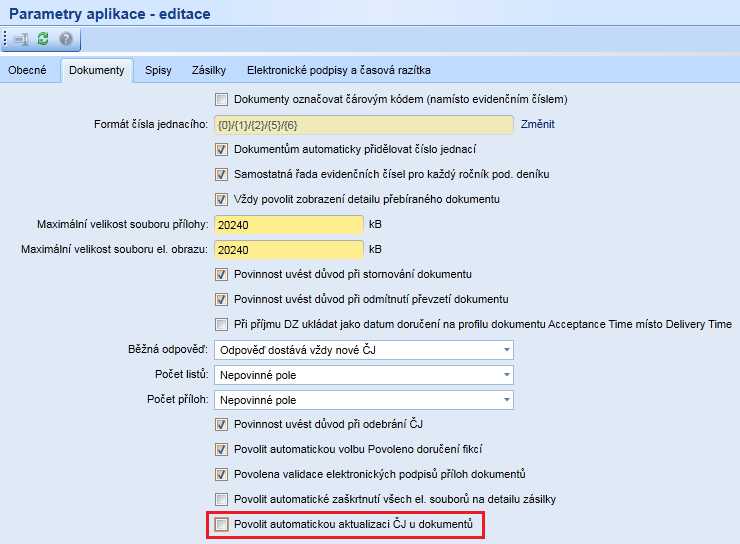Image resolution: width=740 pixels, height=544 pixels.
Task: Enable Dokumenty označovat čárovým kódem checkbox
Action: pos(221,100)
